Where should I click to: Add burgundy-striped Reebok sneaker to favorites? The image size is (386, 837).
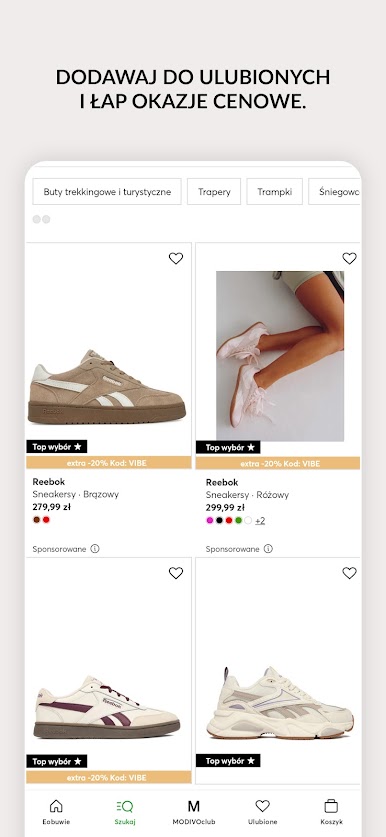[x=176, y=573]
